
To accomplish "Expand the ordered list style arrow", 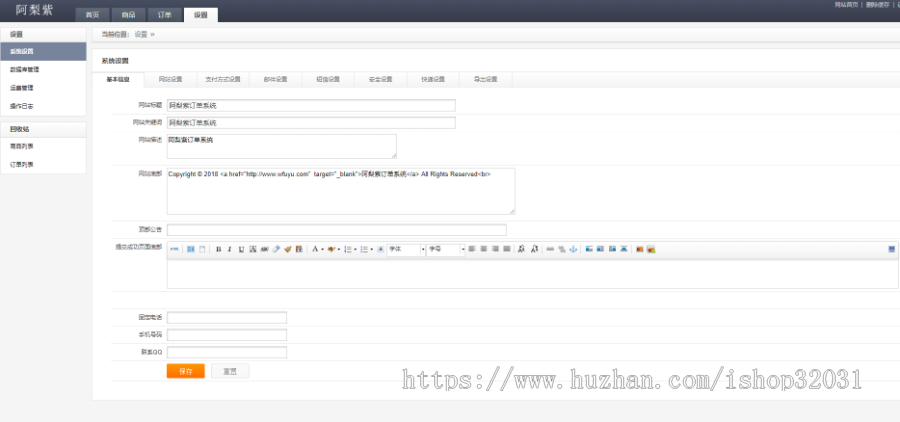I will click(x=355, y=249).
